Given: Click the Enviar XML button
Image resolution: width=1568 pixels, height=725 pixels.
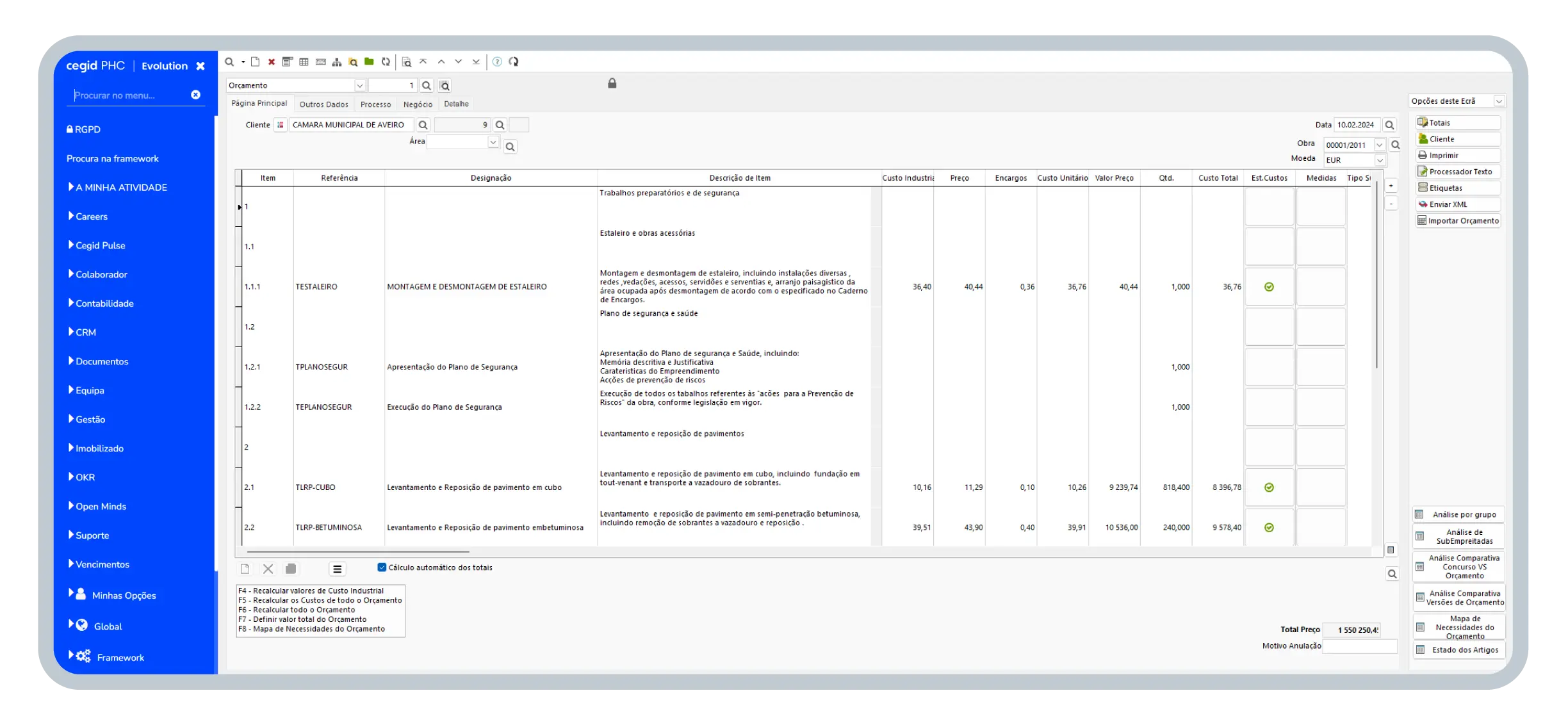Looking at the screenshot, I should (1458, 204).
